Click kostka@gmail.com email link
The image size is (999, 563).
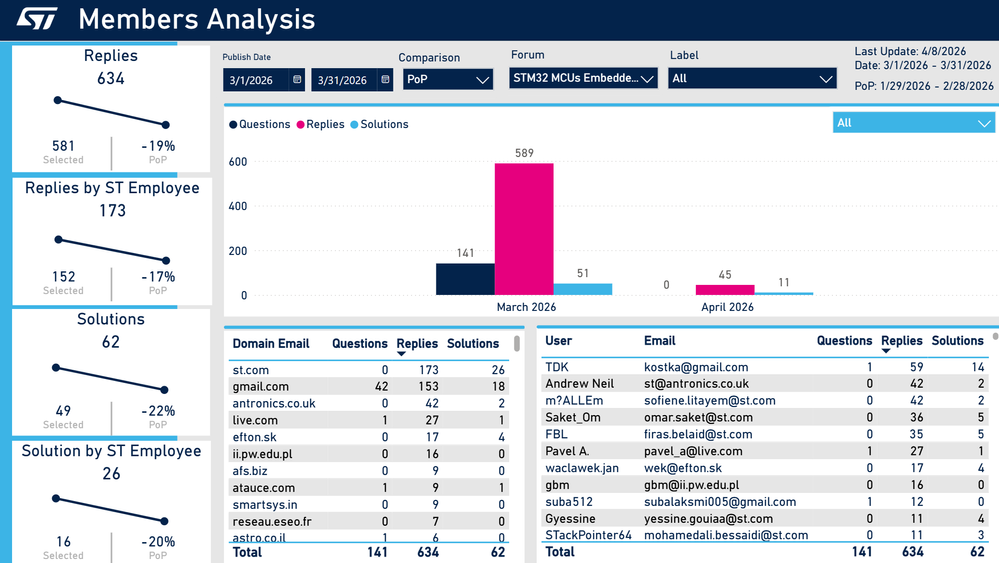click(696, 367)
